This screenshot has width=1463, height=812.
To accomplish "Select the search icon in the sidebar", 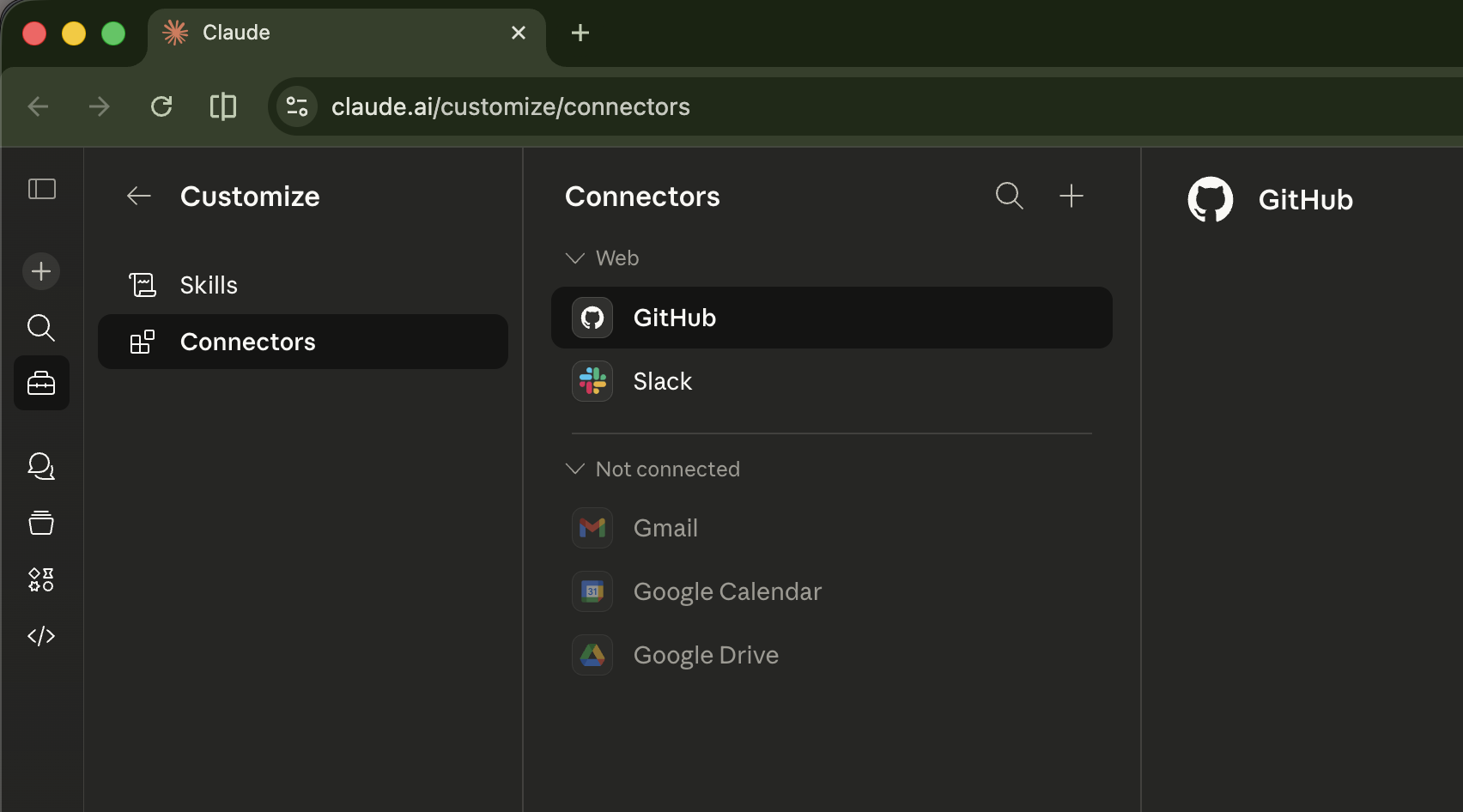I will click(x=40, y=327).
